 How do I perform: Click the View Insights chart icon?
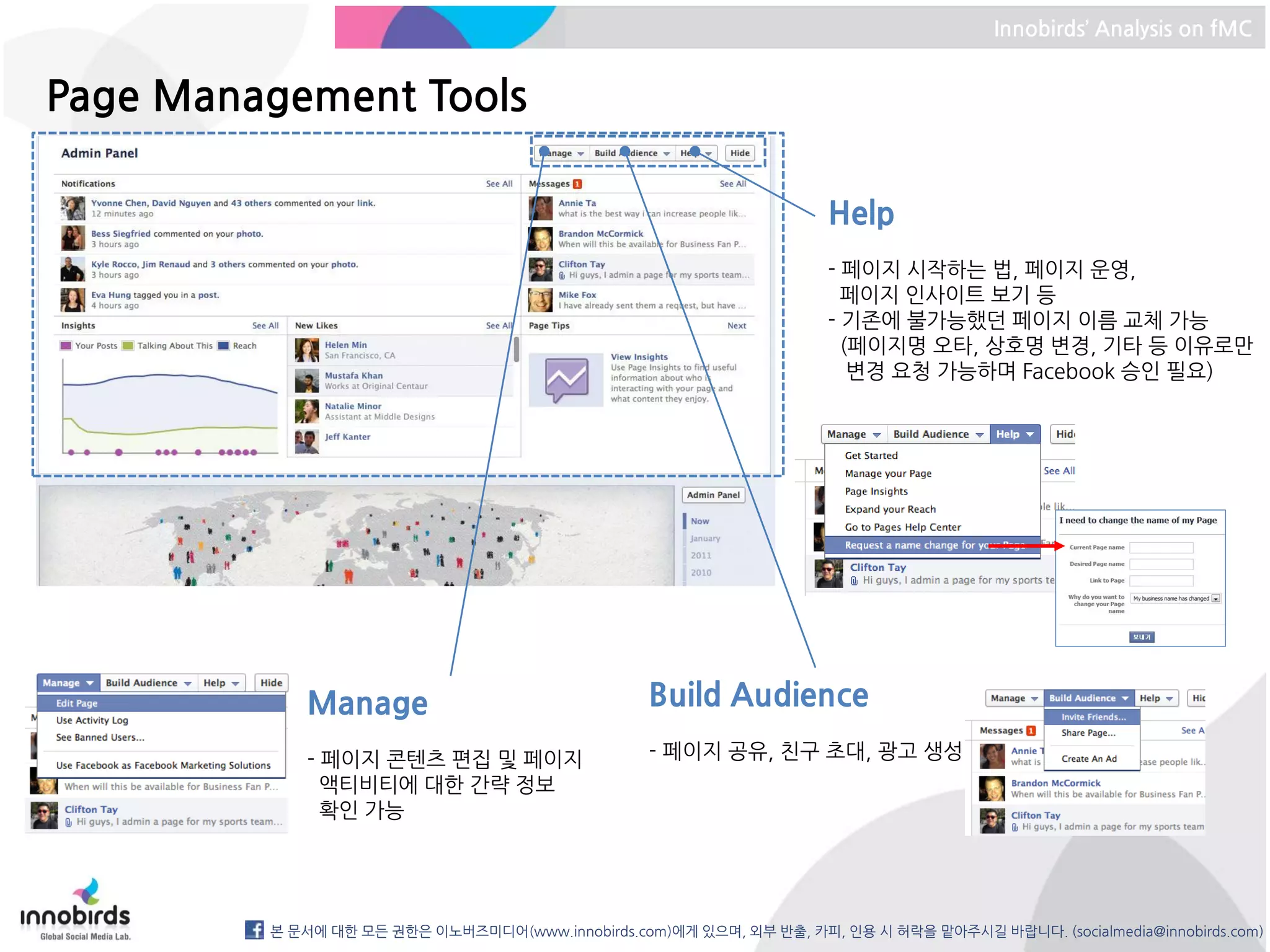566,379
